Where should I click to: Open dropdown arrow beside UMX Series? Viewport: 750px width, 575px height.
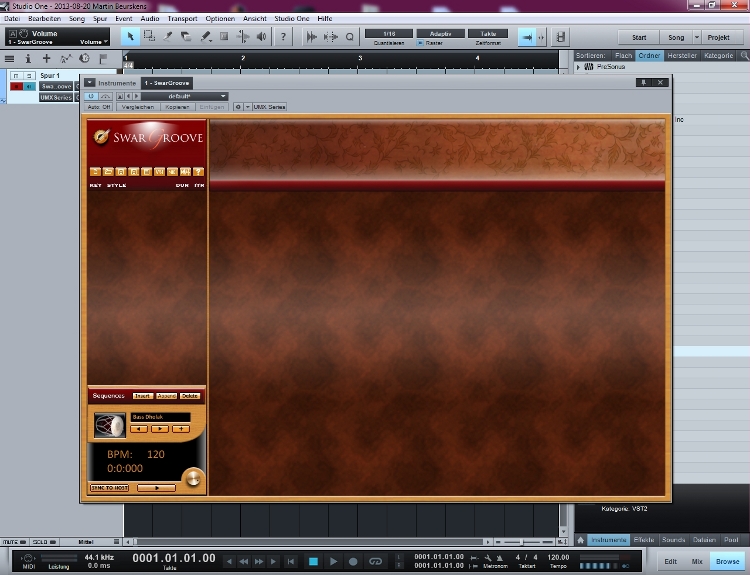248,107
